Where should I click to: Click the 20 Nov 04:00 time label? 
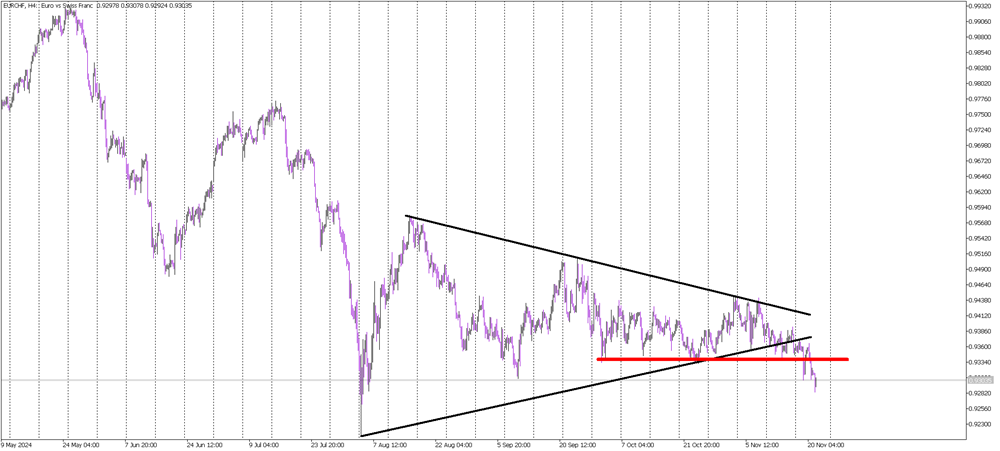(x=827, y=445)
